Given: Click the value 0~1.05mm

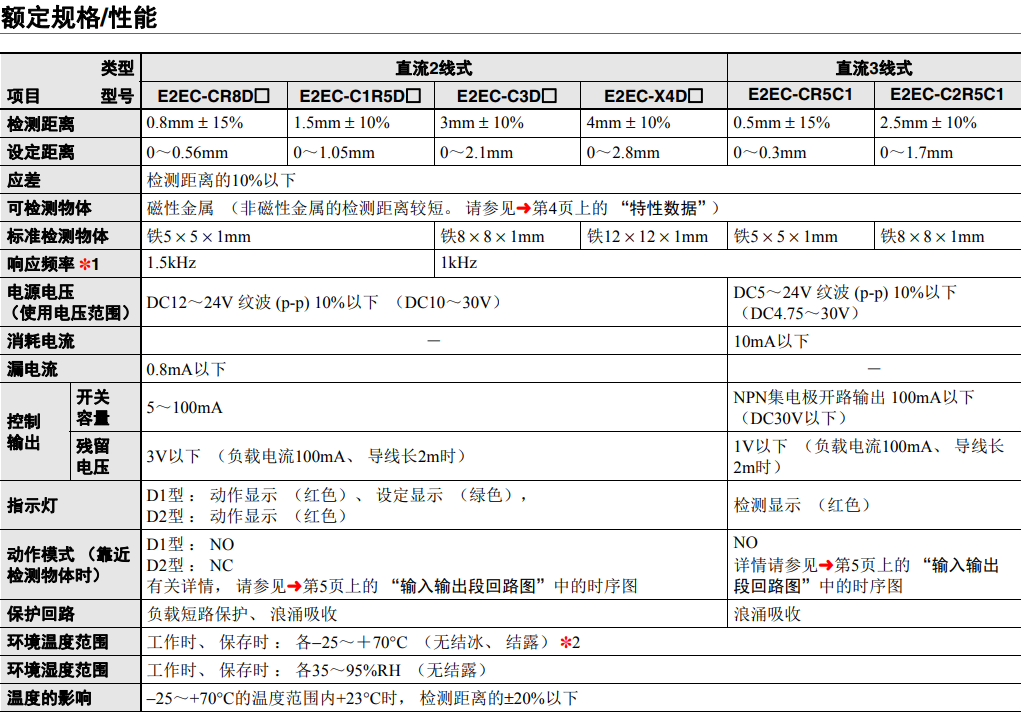Looking at the screenshot, I should pyautogui.click(x=334, y=153).
